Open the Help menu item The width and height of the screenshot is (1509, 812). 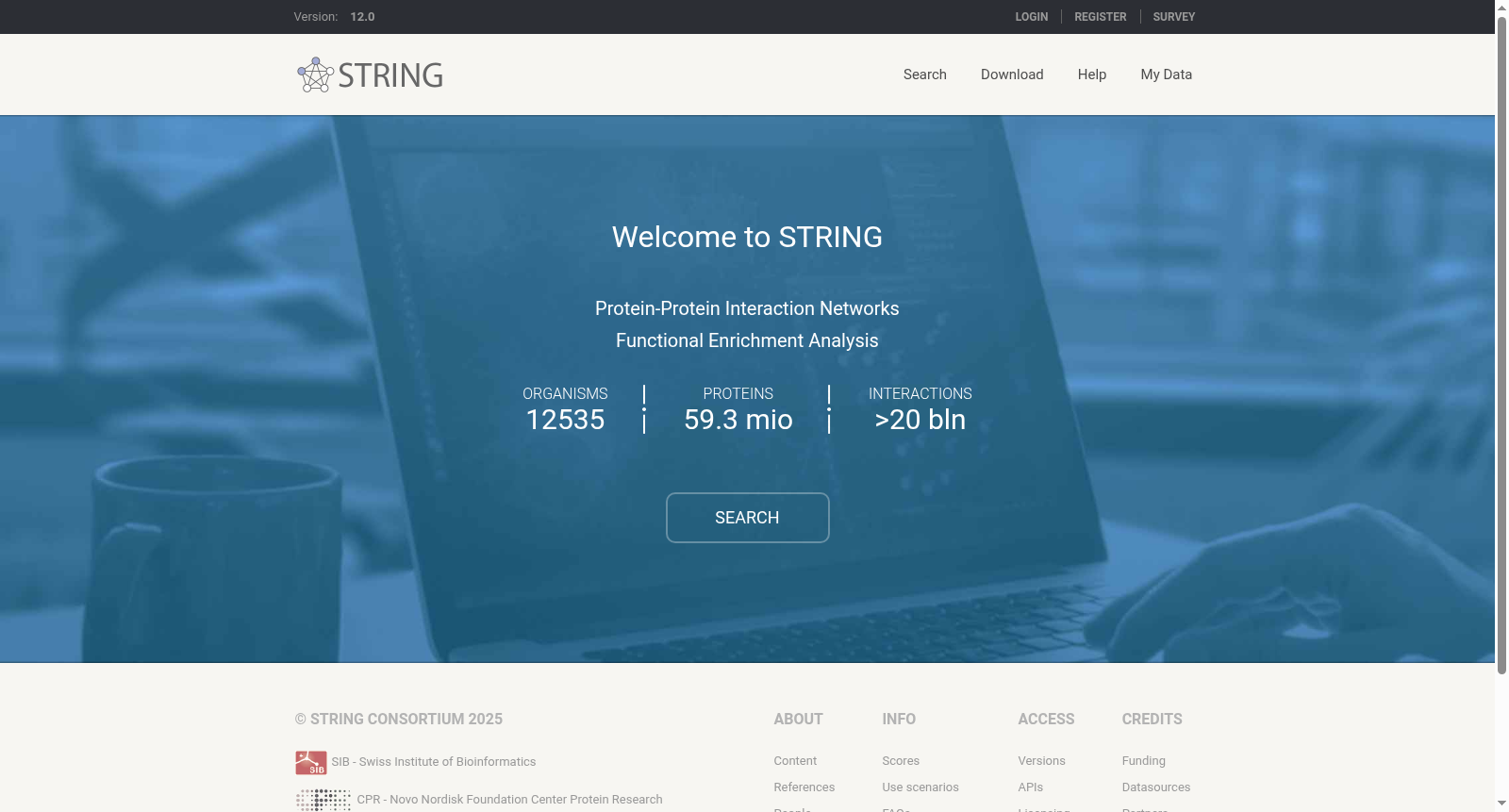[1092, 75]
